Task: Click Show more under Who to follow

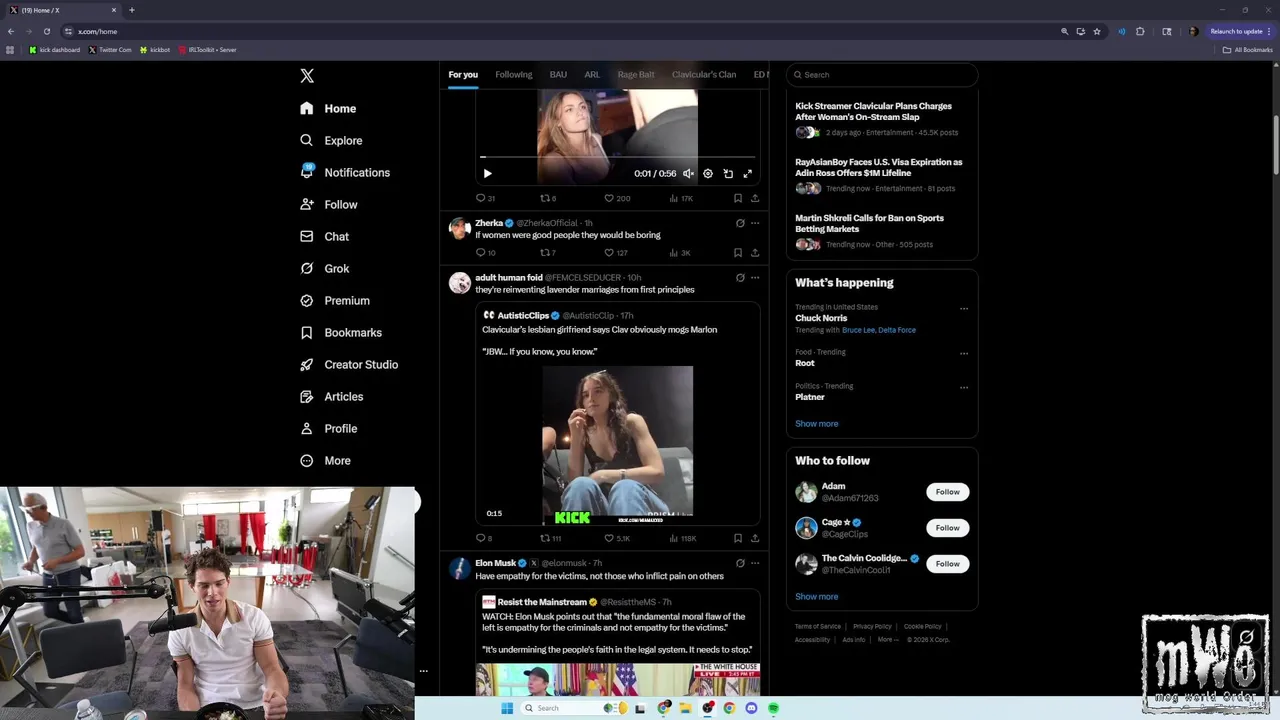Action: (x=816, y=596)
